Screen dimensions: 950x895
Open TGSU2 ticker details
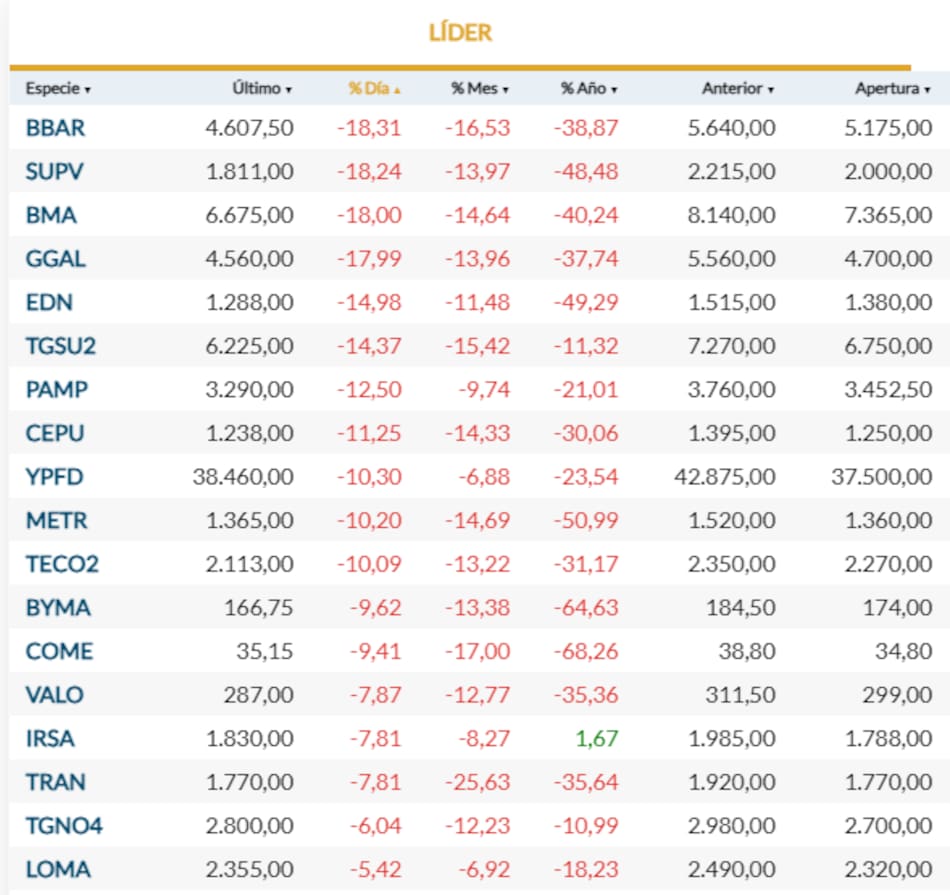[x=60, y=346]
